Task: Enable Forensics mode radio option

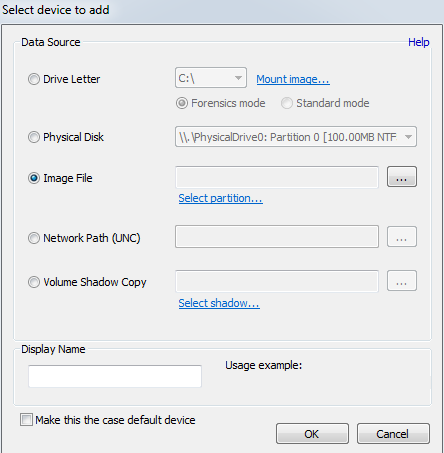Action: 182,103
